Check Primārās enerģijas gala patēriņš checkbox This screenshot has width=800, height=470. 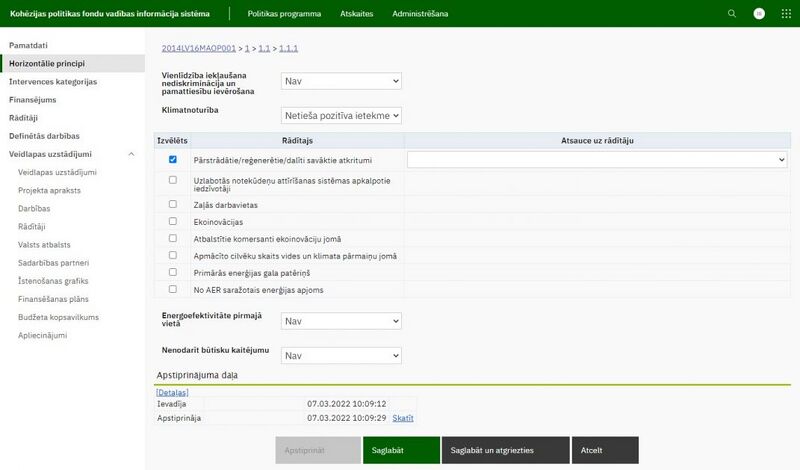click(x=173, y=273)
